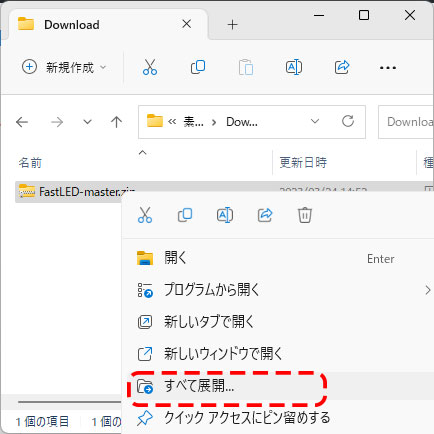This screenshot has width=434, height=434.
Task: Open the recent locations dropdown arrow
Action: [x=87, y=122]
